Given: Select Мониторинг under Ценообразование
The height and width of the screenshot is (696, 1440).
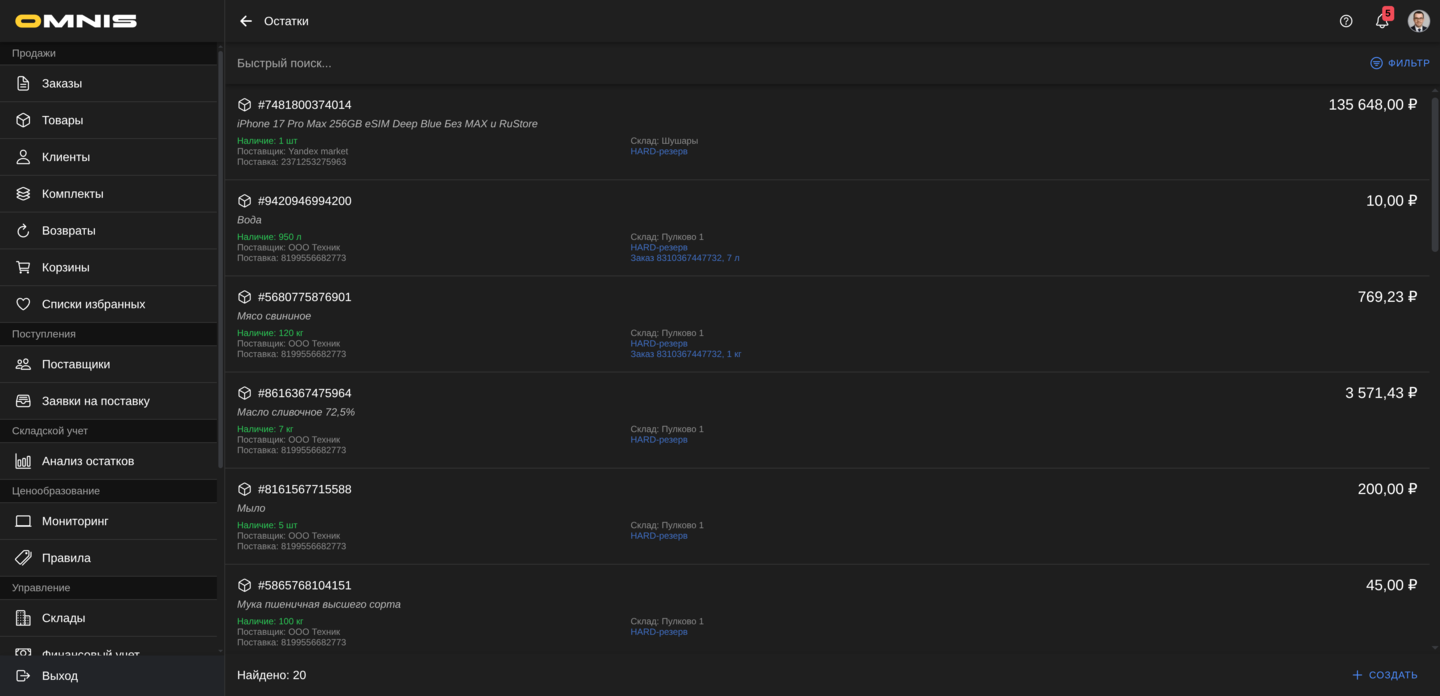Looking at the screenshot, I should [75, 521].
